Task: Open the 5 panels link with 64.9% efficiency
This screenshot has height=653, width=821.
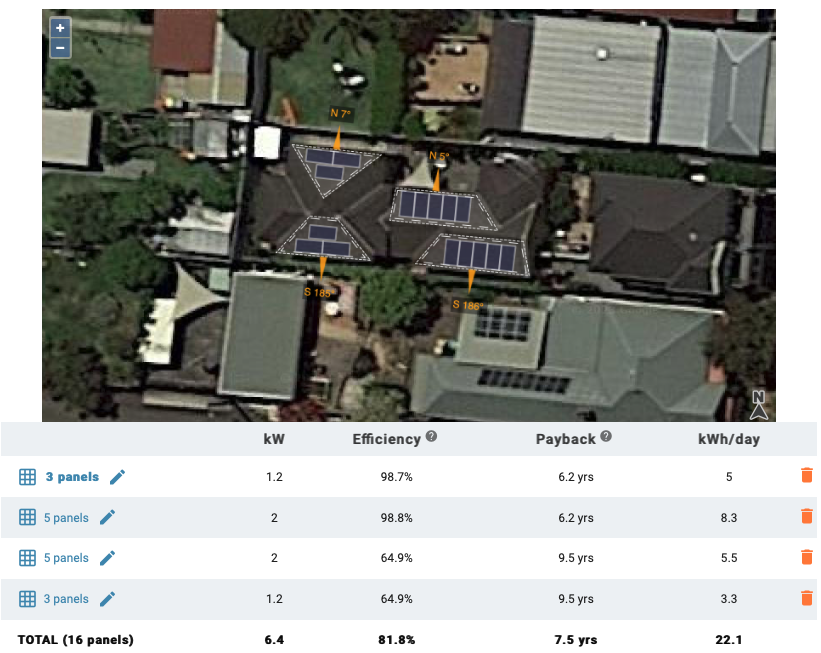Action: (x=66, y=558)
